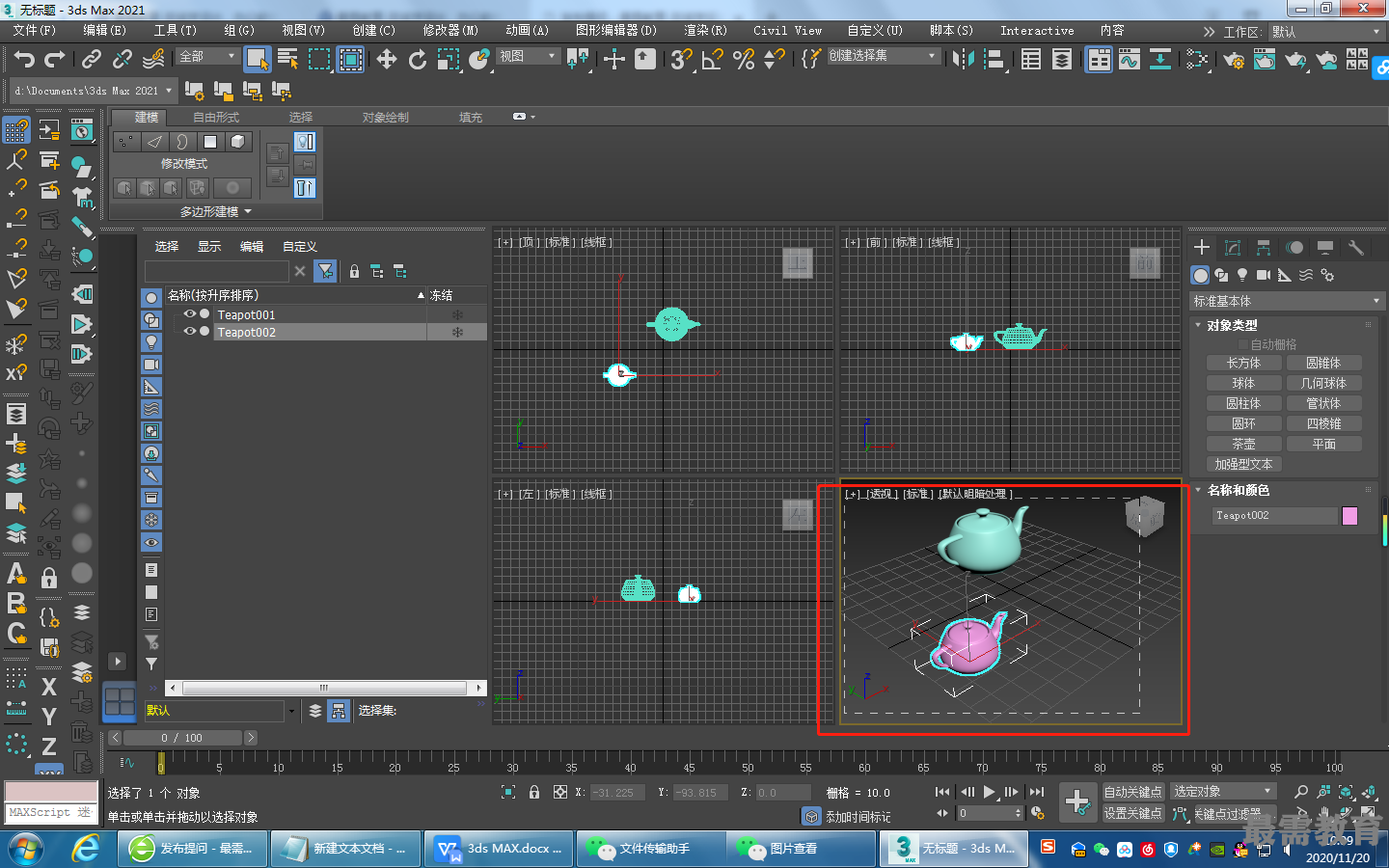Toggle freeze for Teapot001 snowflake
Viewport: 1389px width, 868px height.
(x=457, y=314)
